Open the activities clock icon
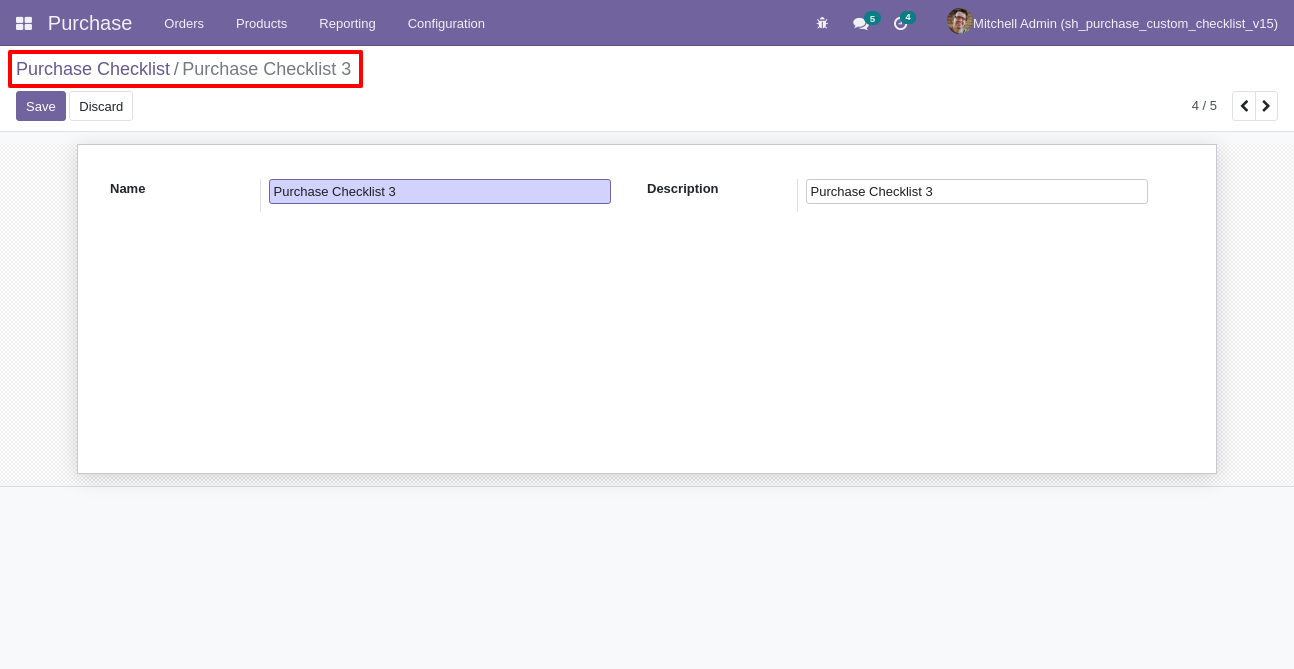 click(x=900, y=23)
